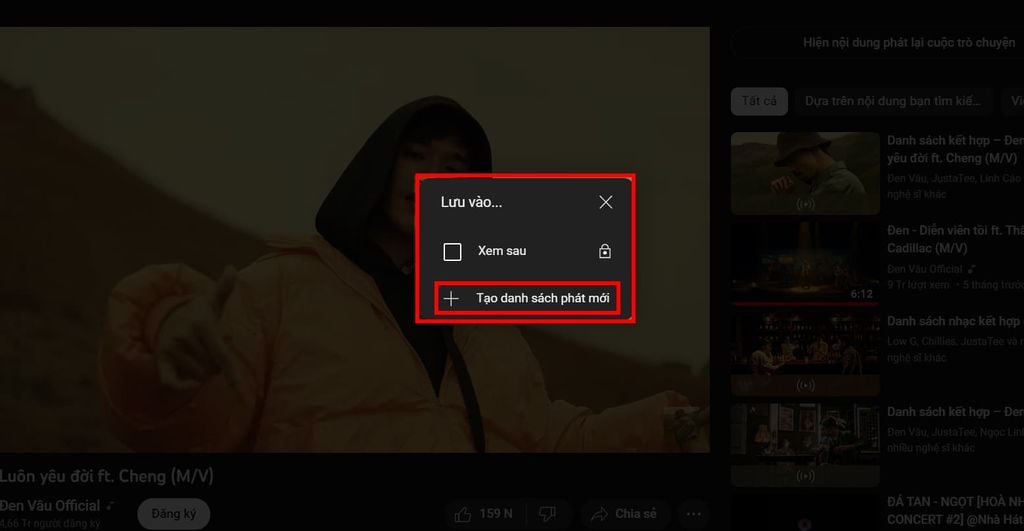Click 'Hiện nội dung phát lại cuộc trò chuyện'
Viewport: 1024px width, 531px height.
[x=908, y=42]
